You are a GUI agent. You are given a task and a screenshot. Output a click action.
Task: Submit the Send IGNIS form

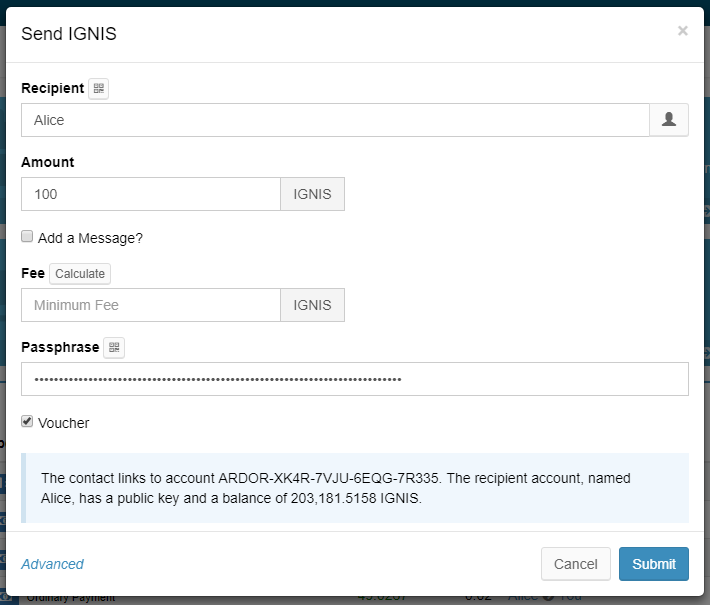(x=654, y=564)
